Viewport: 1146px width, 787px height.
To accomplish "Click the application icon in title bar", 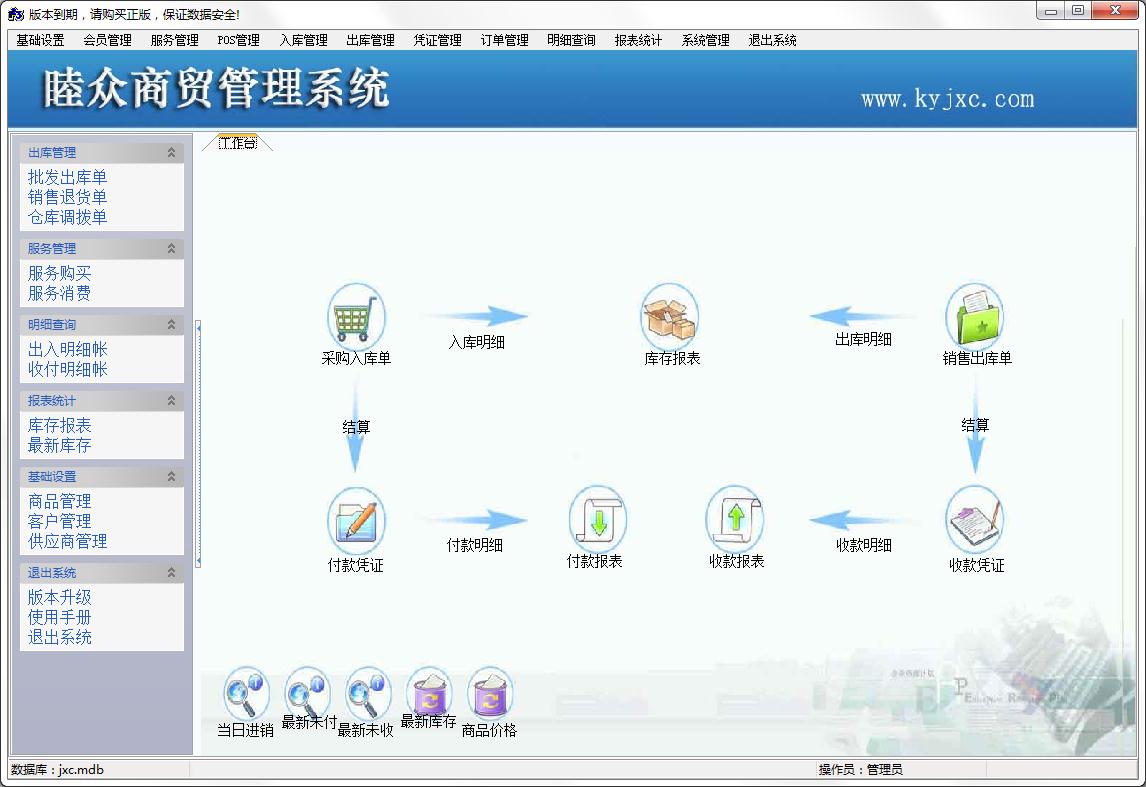I will (x=15, y=14).
